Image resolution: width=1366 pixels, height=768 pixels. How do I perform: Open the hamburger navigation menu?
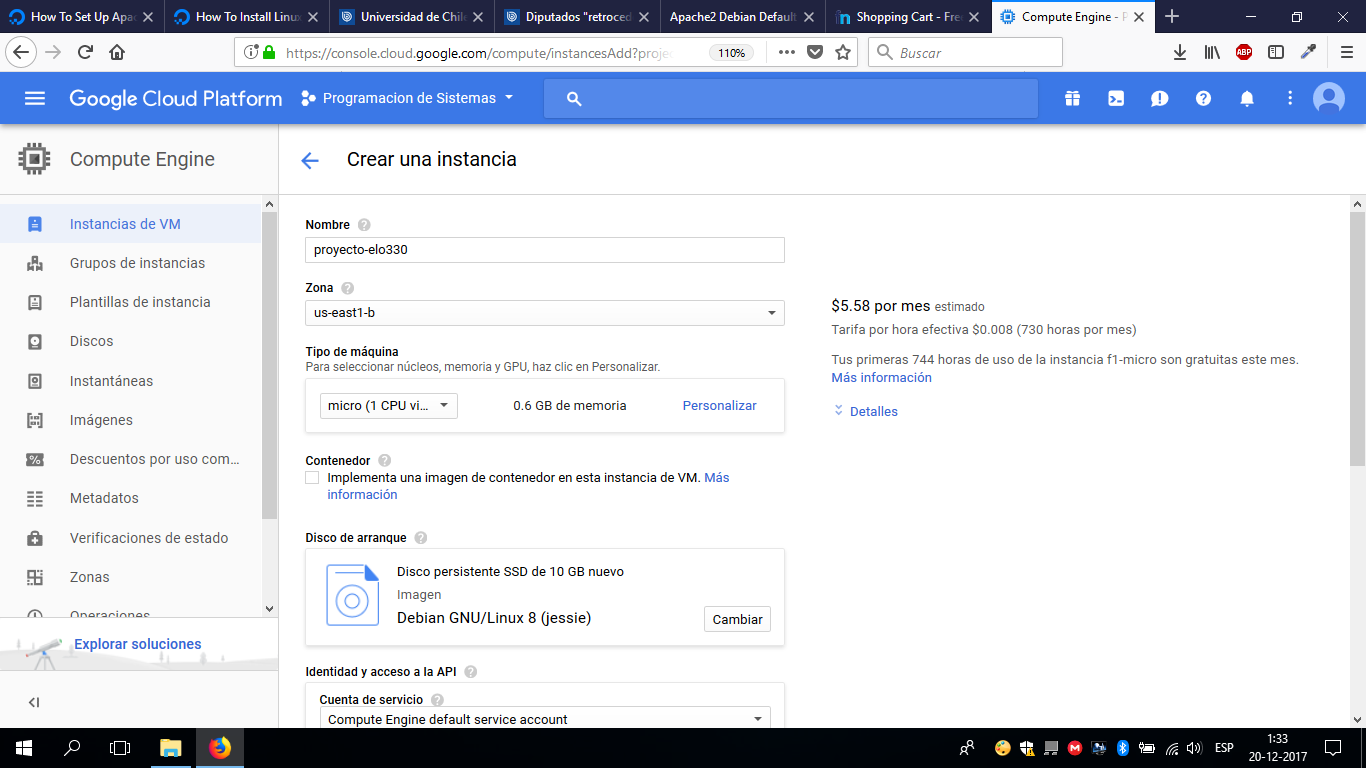(35, 98)
